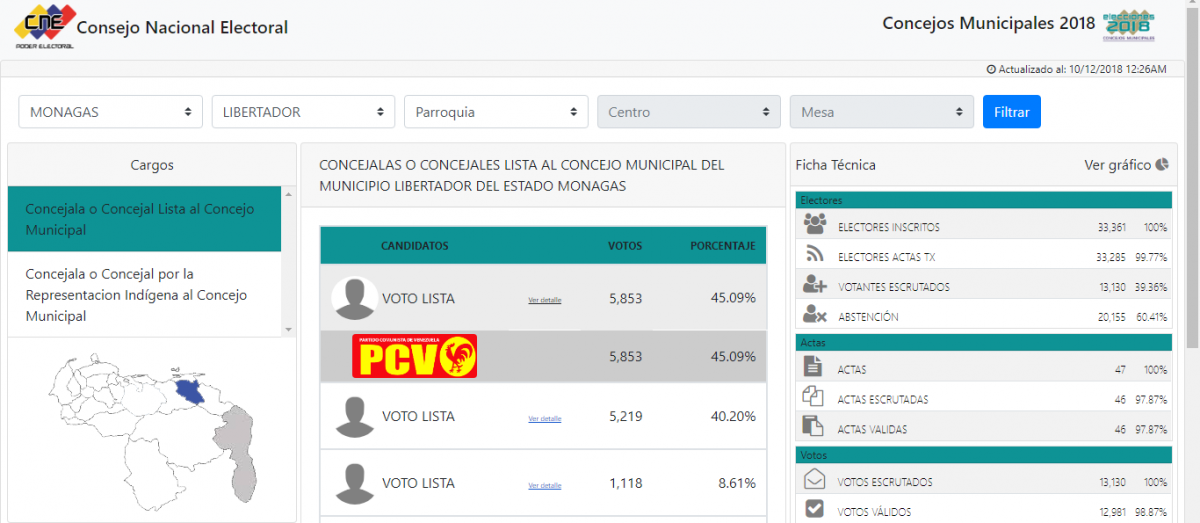
Task: Click the VOTOS VÁLIDOS row label
Action: point(876,512)
